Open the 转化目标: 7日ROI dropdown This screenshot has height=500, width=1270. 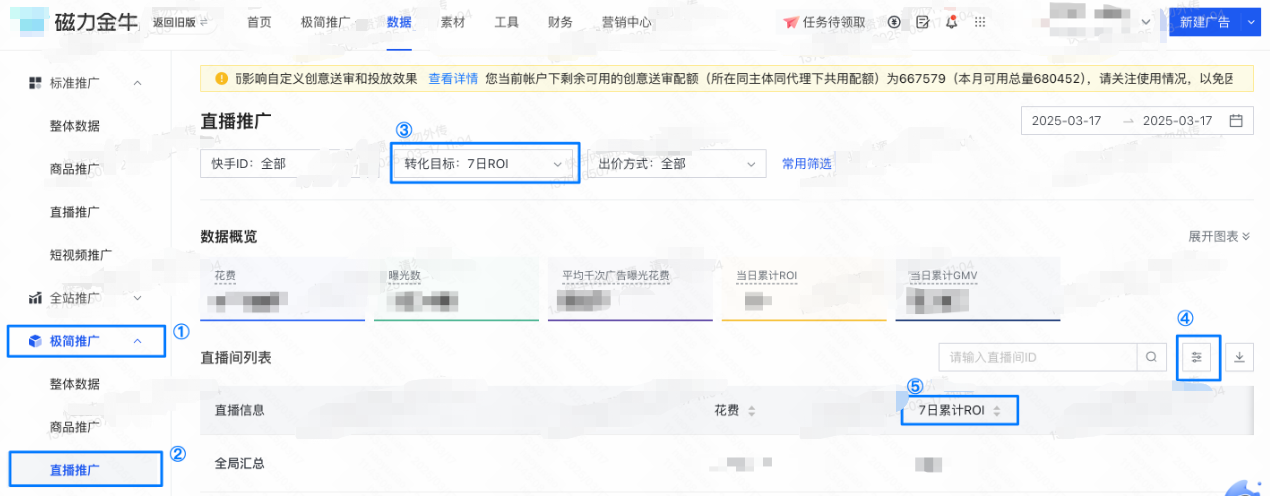tap(485, 163)
